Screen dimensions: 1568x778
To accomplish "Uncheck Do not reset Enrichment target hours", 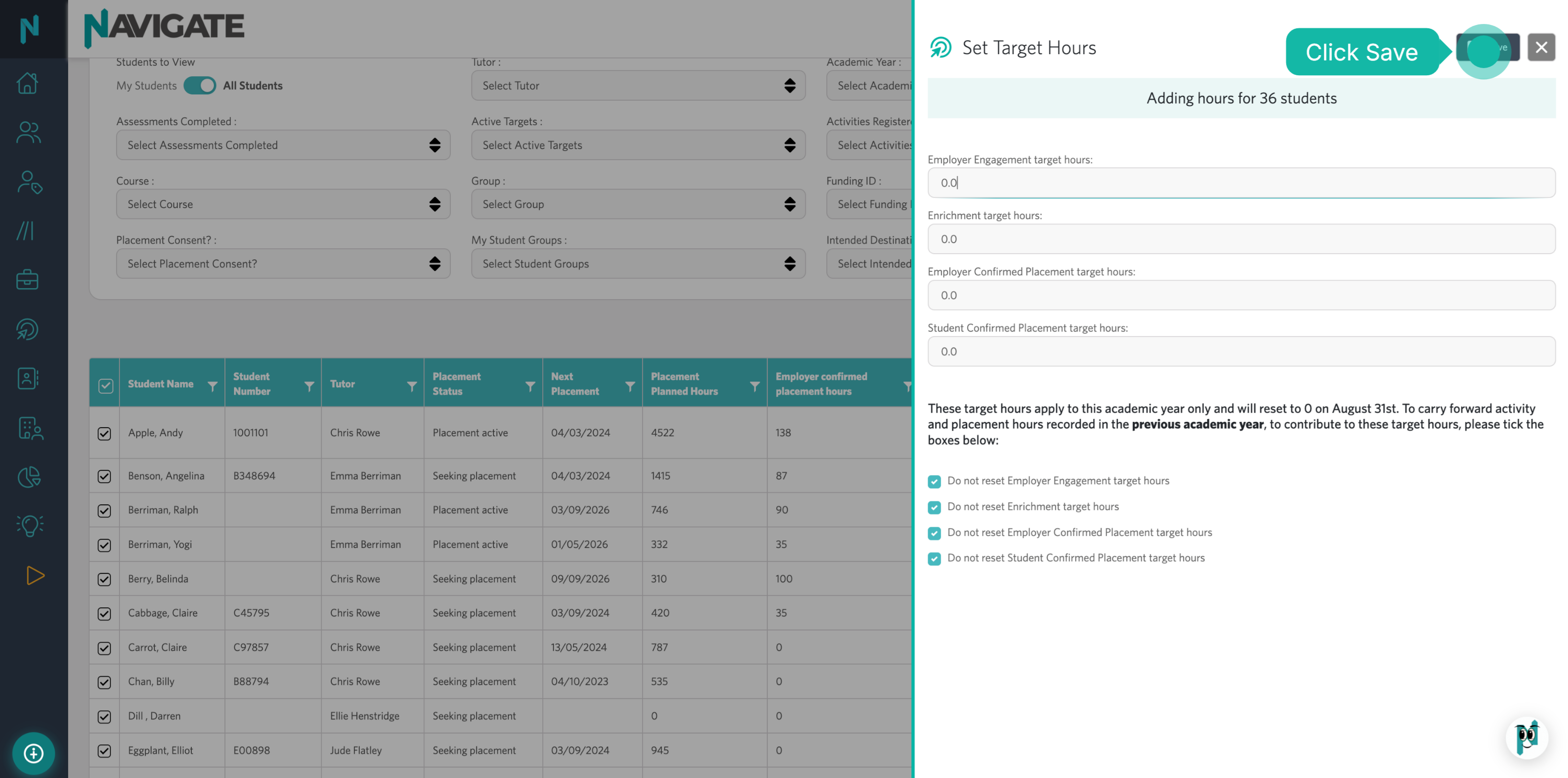I will click(x=935, y=507).
